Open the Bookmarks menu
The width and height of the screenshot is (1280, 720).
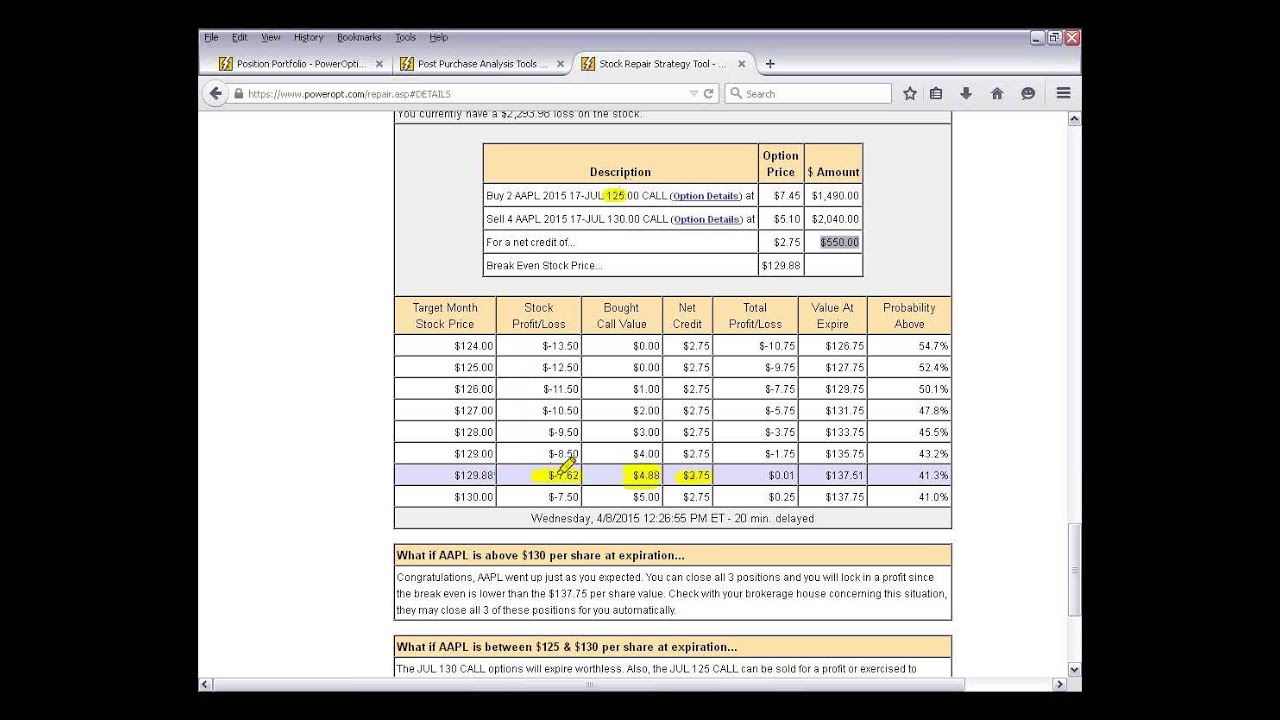[359, 37]
